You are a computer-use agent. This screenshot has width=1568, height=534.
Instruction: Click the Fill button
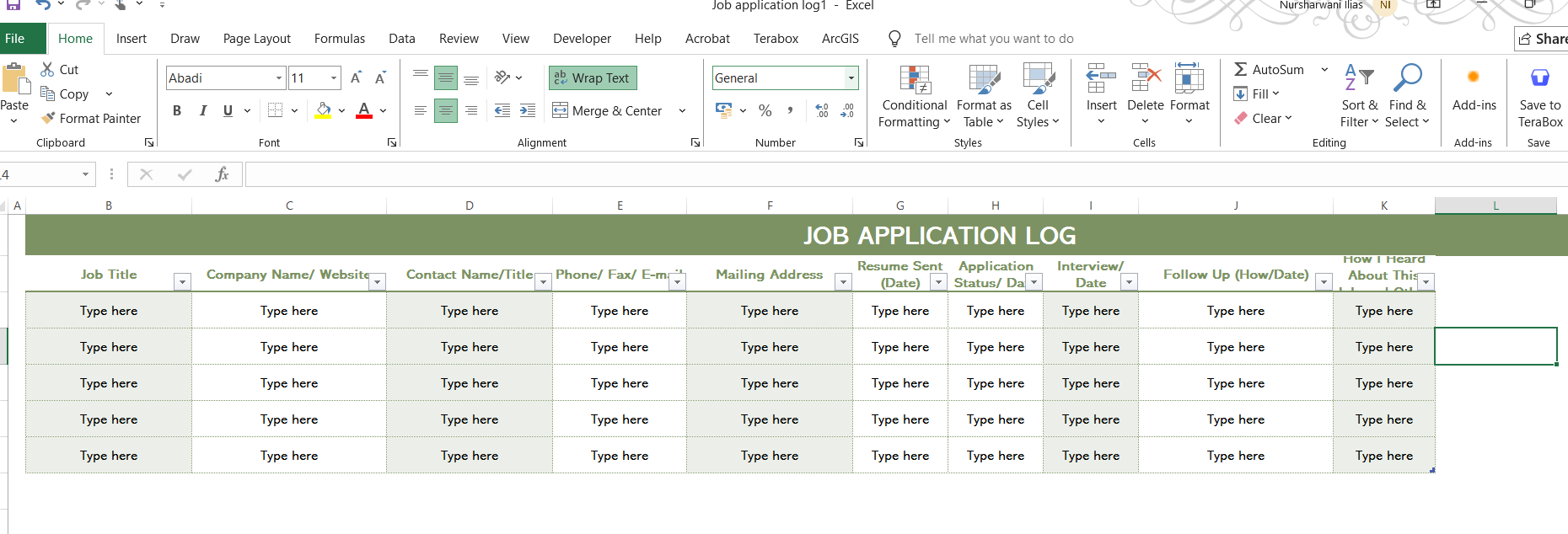pyautogui.click(x=1257, y=93)
